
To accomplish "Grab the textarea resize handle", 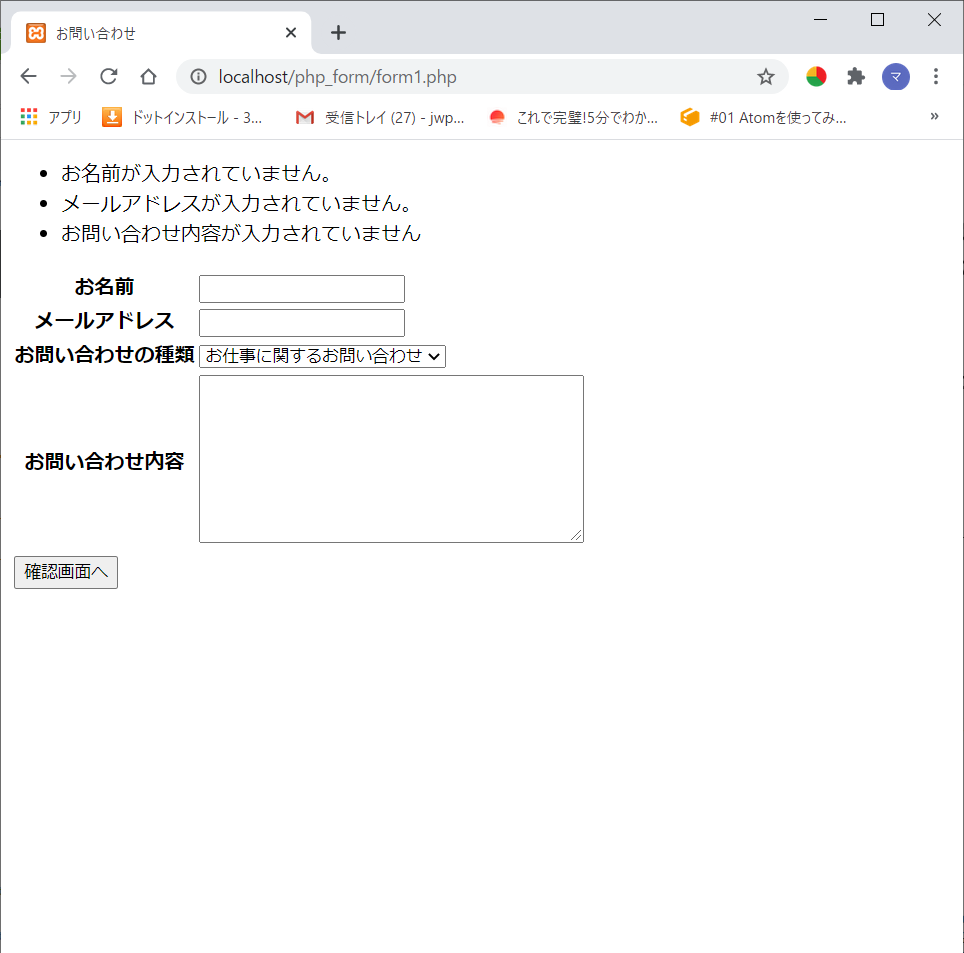I will (577, 536).
